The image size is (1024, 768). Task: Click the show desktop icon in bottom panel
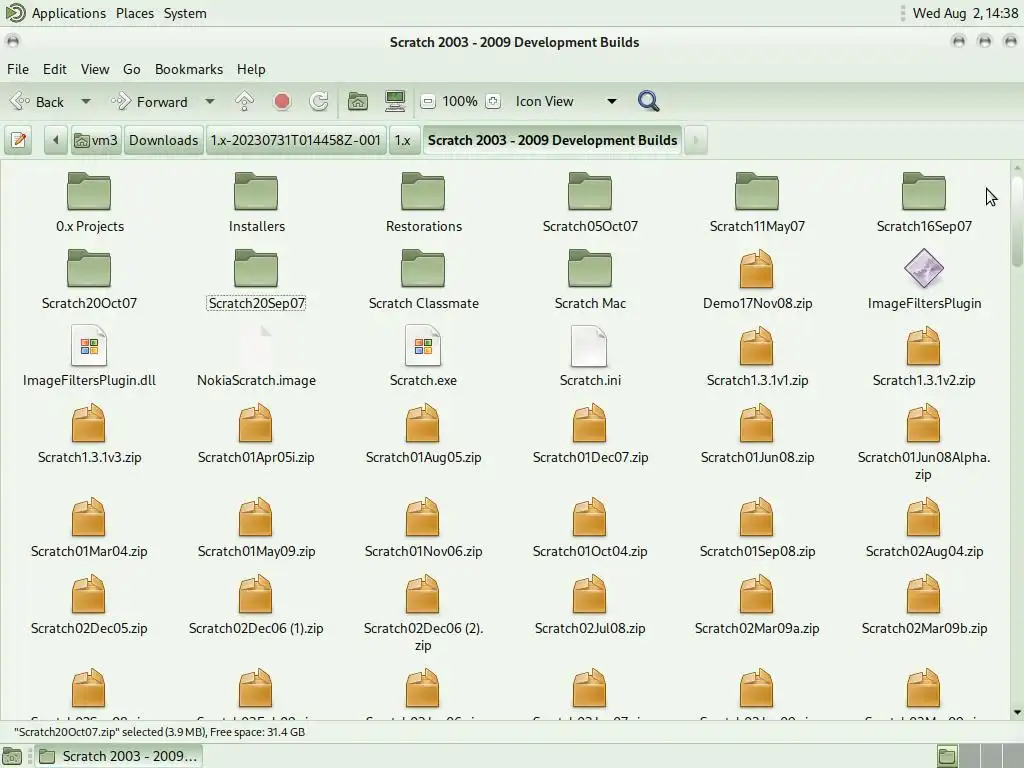12,756
